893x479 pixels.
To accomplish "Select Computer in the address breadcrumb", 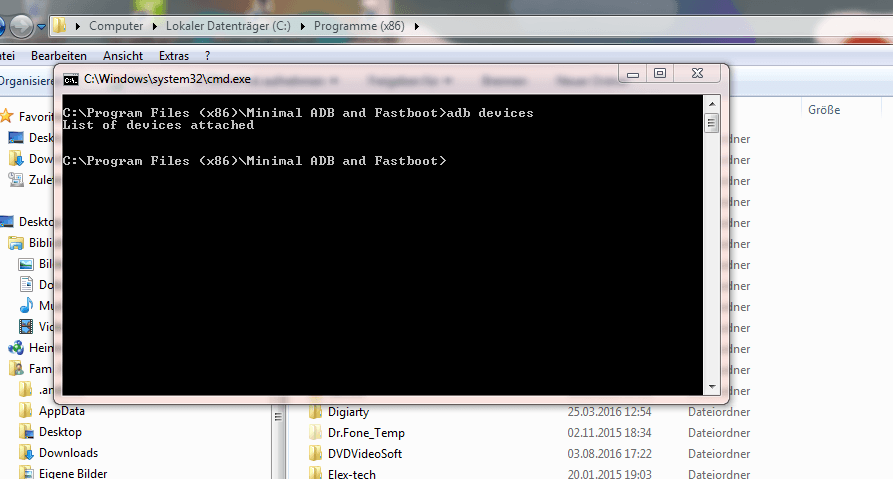I will (x=116, y=26).
